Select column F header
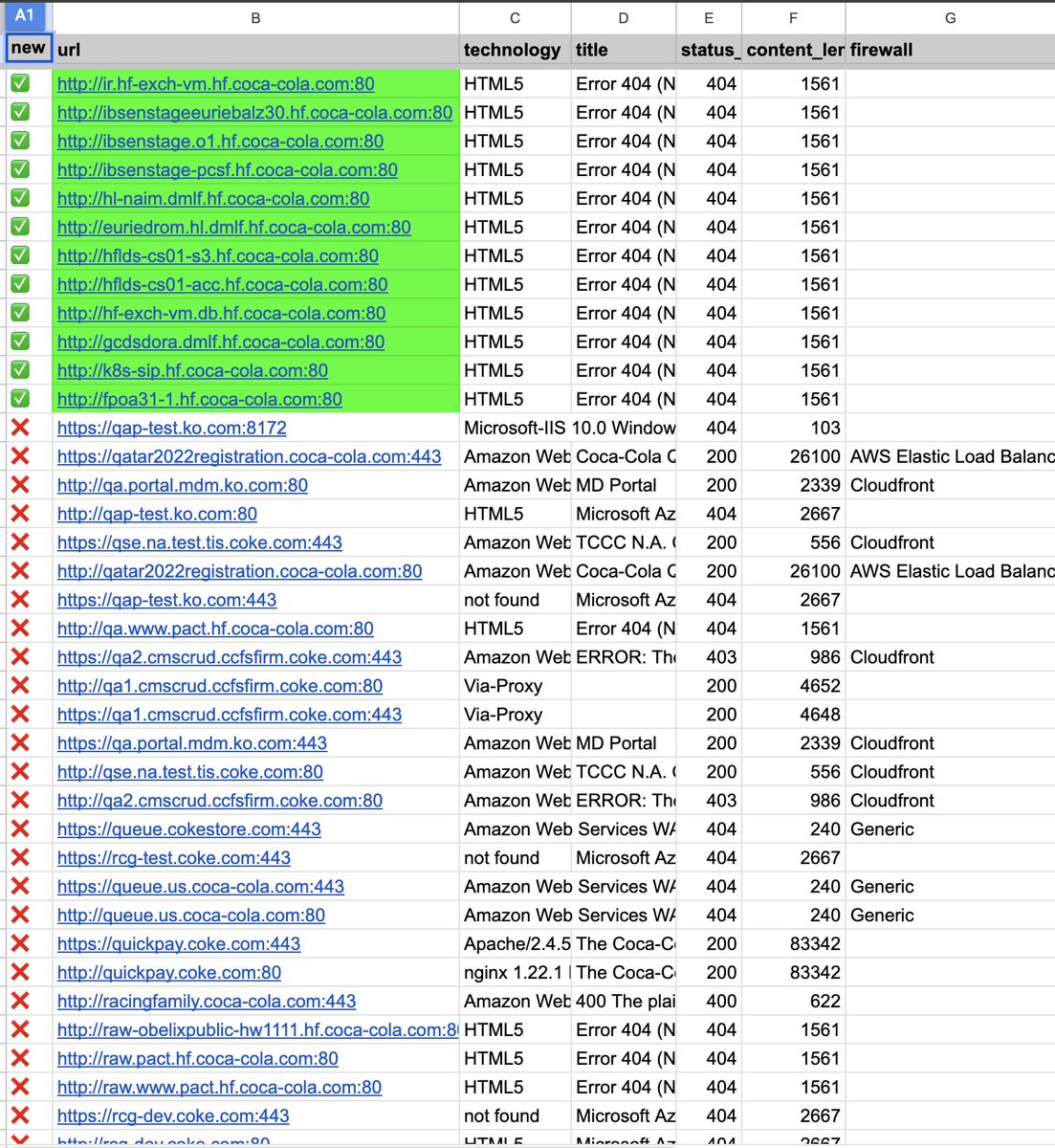 [793, 17]
